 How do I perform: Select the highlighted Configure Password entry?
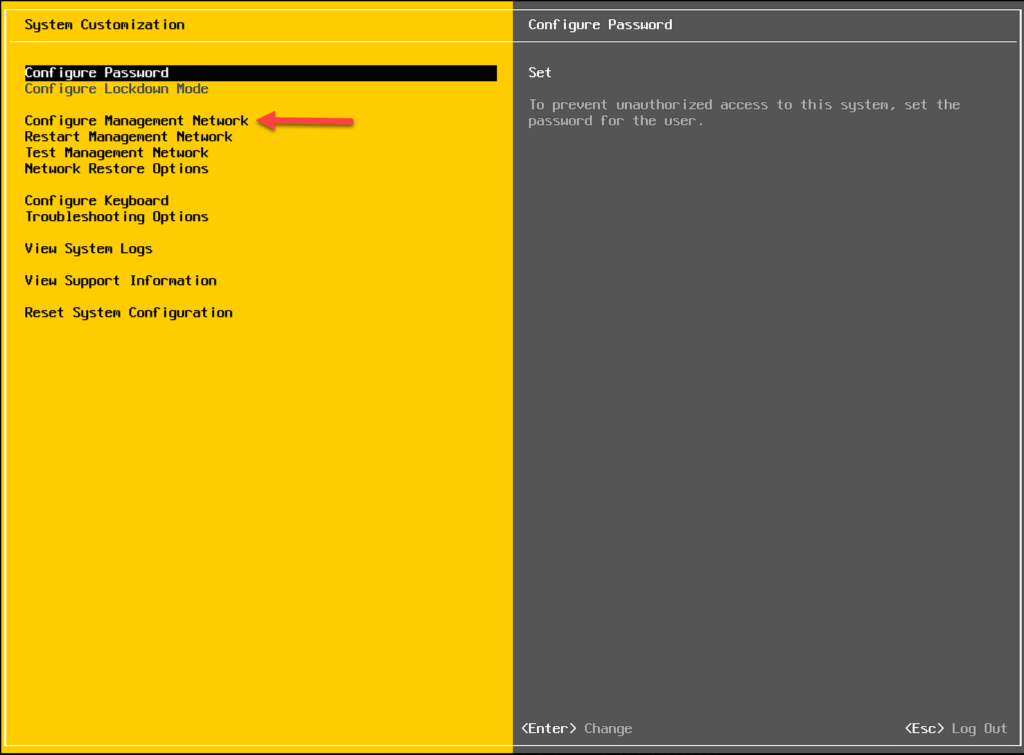97,73
